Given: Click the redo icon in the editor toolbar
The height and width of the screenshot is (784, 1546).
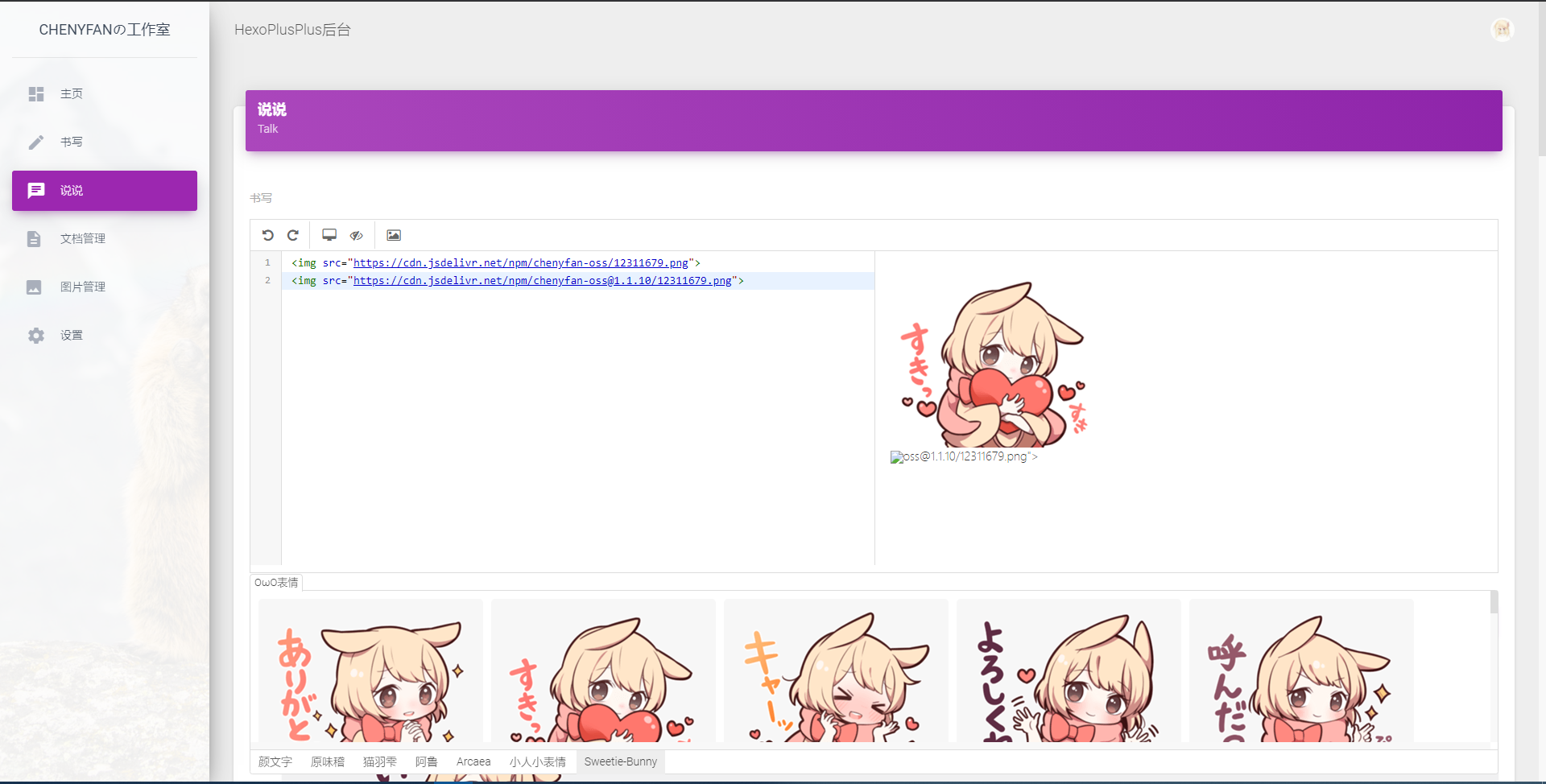Looking at the screenshot, I should (293, 234).
